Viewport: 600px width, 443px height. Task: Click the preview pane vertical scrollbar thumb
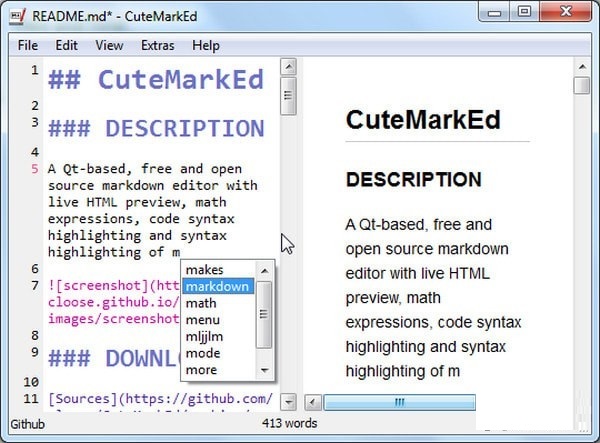click(582, 85)
